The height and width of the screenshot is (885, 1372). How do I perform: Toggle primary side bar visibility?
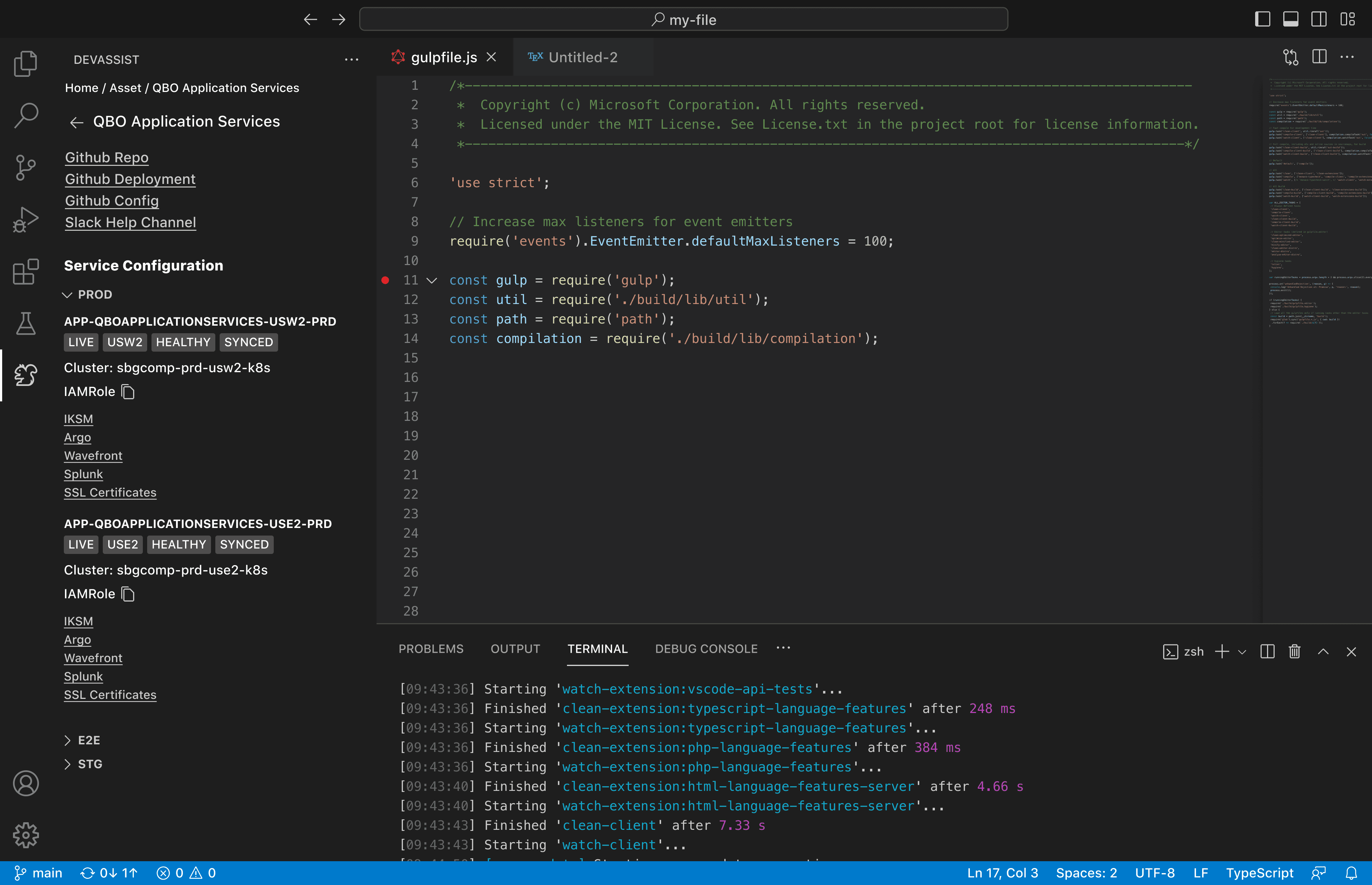tap(1262, 19)
